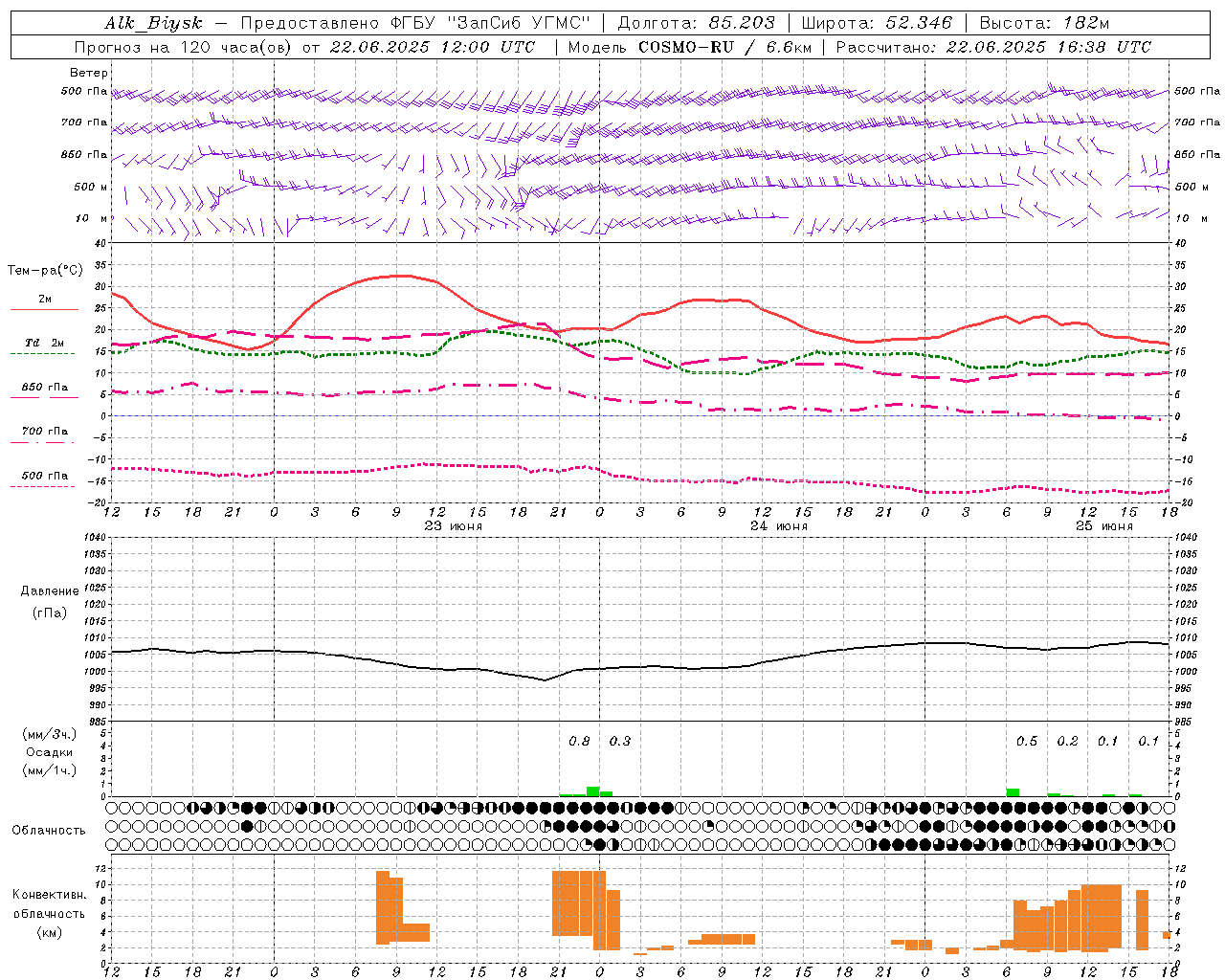1225x980 pixels.
Task: Click the date label 23 июня
Action: point(454,526)
